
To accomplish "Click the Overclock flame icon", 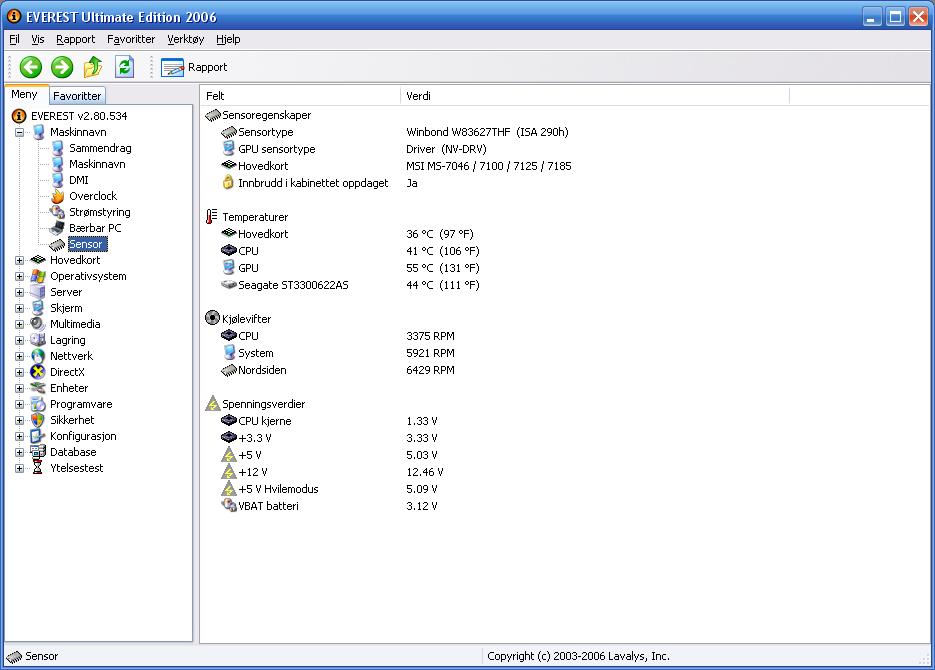I will tap(58, 196).
